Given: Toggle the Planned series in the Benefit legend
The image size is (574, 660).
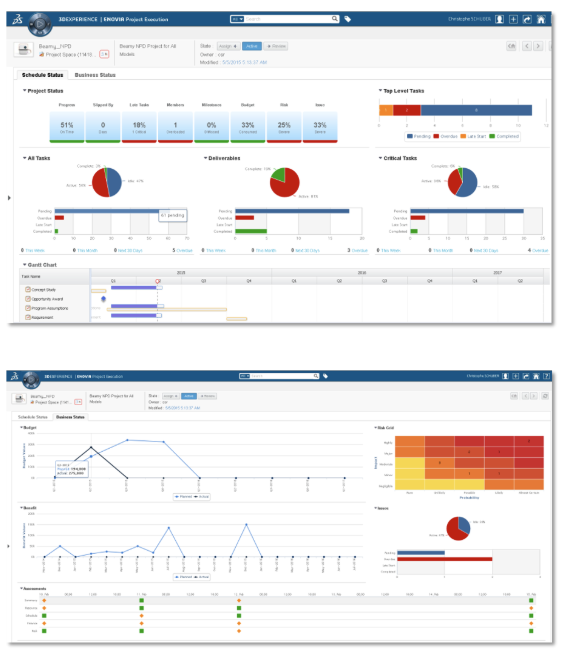Looking at the screenshot, I should pos(183,577).
